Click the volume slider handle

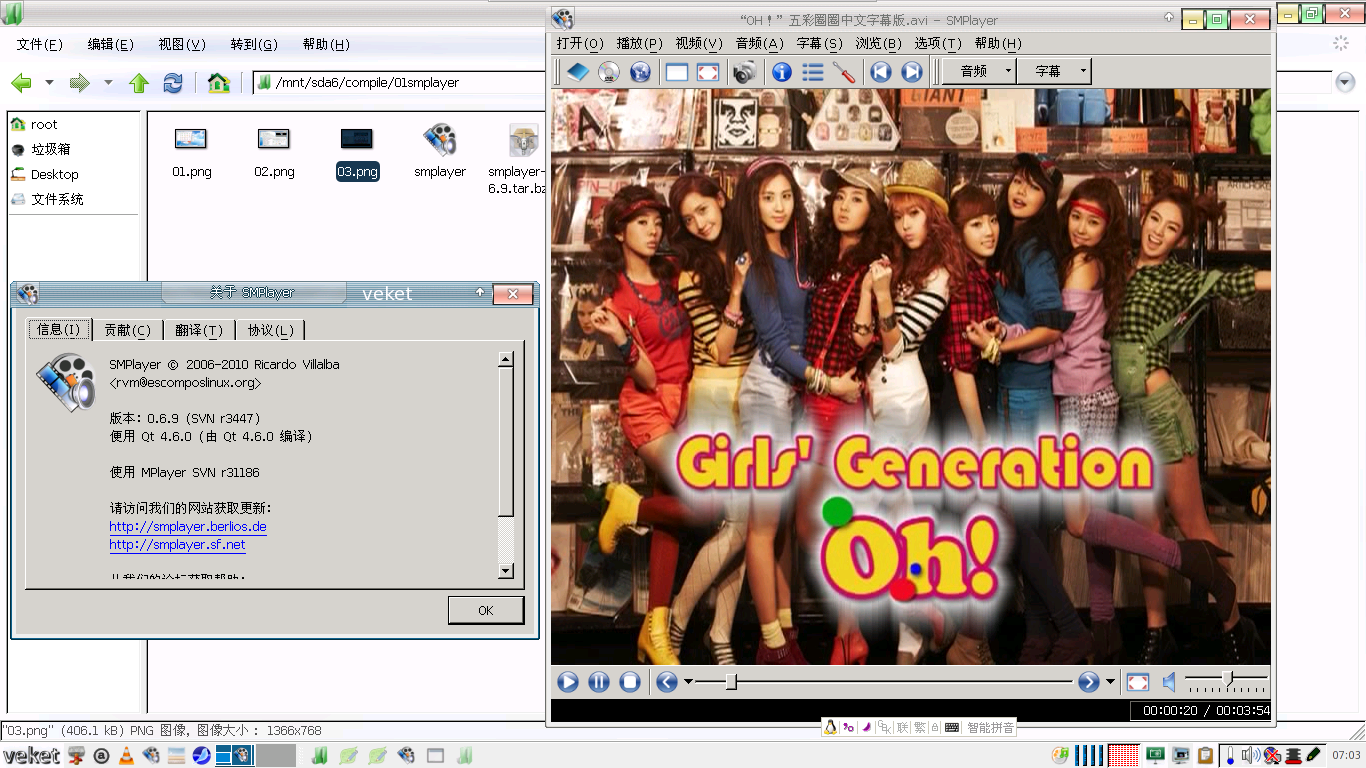(x=1227, y=680)
